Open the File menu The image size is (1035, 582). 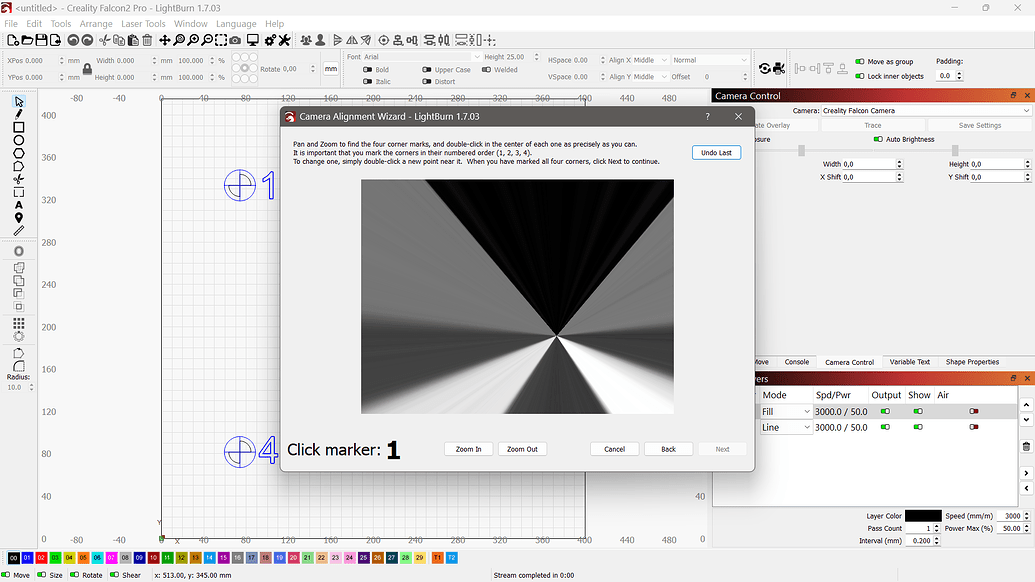point(11,24)
